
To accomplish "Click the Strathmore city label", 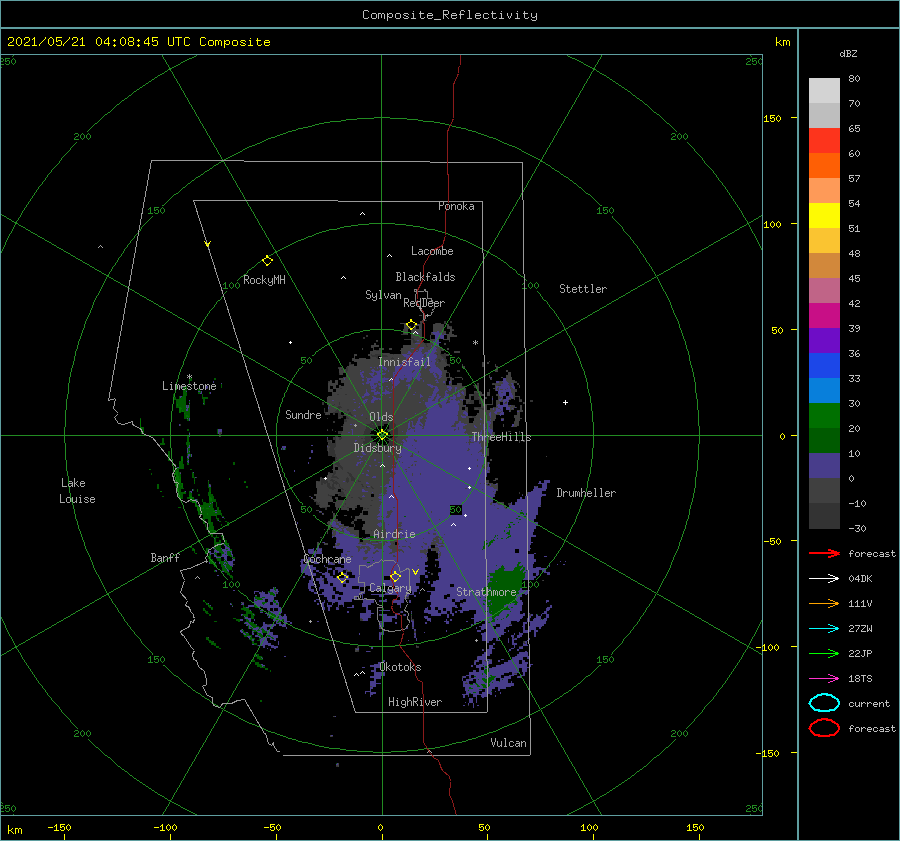I will (486, 592).
